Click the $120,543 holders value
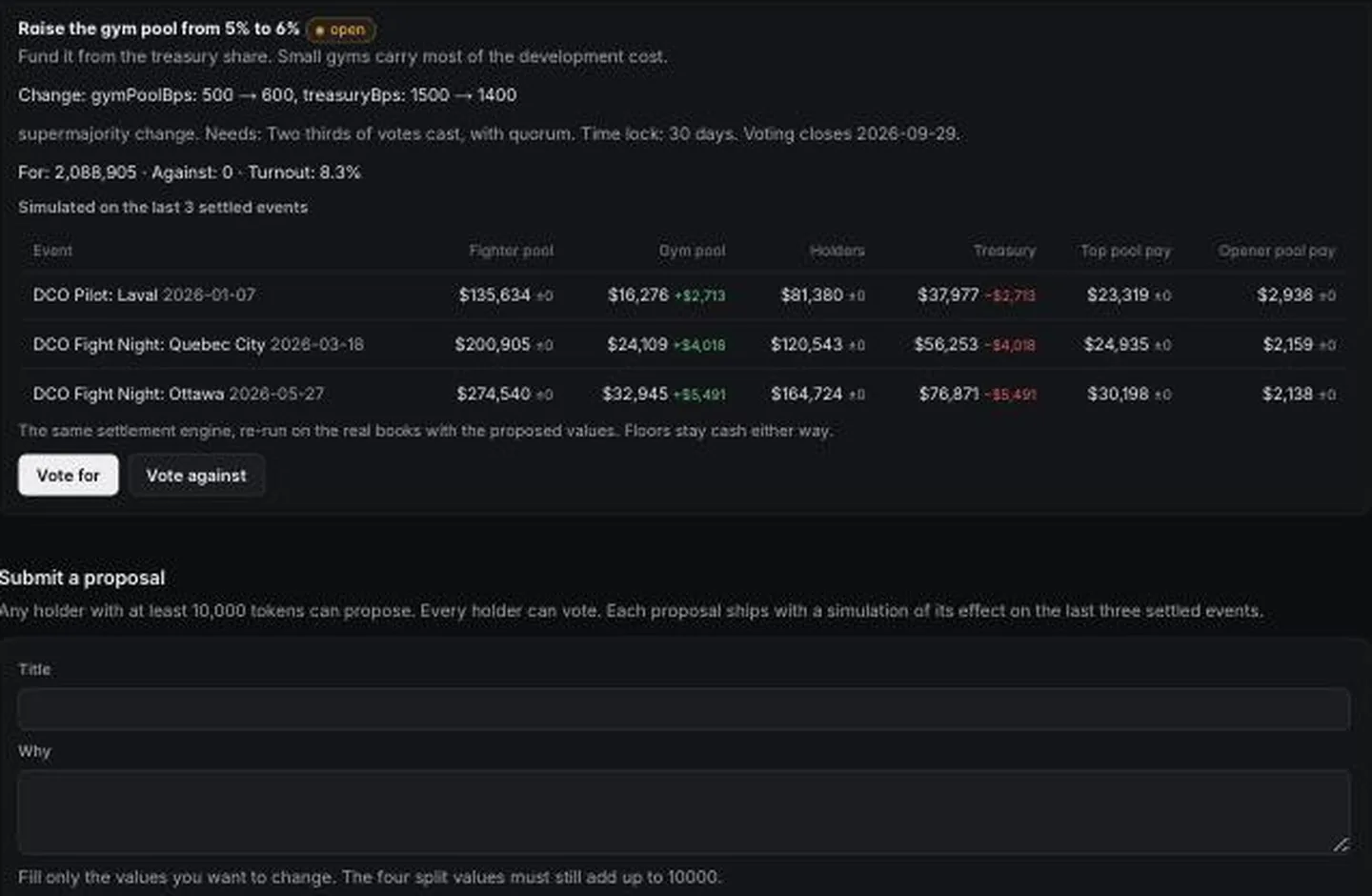This screenshot has height=896, width=1372. click(x=807, y=344)
